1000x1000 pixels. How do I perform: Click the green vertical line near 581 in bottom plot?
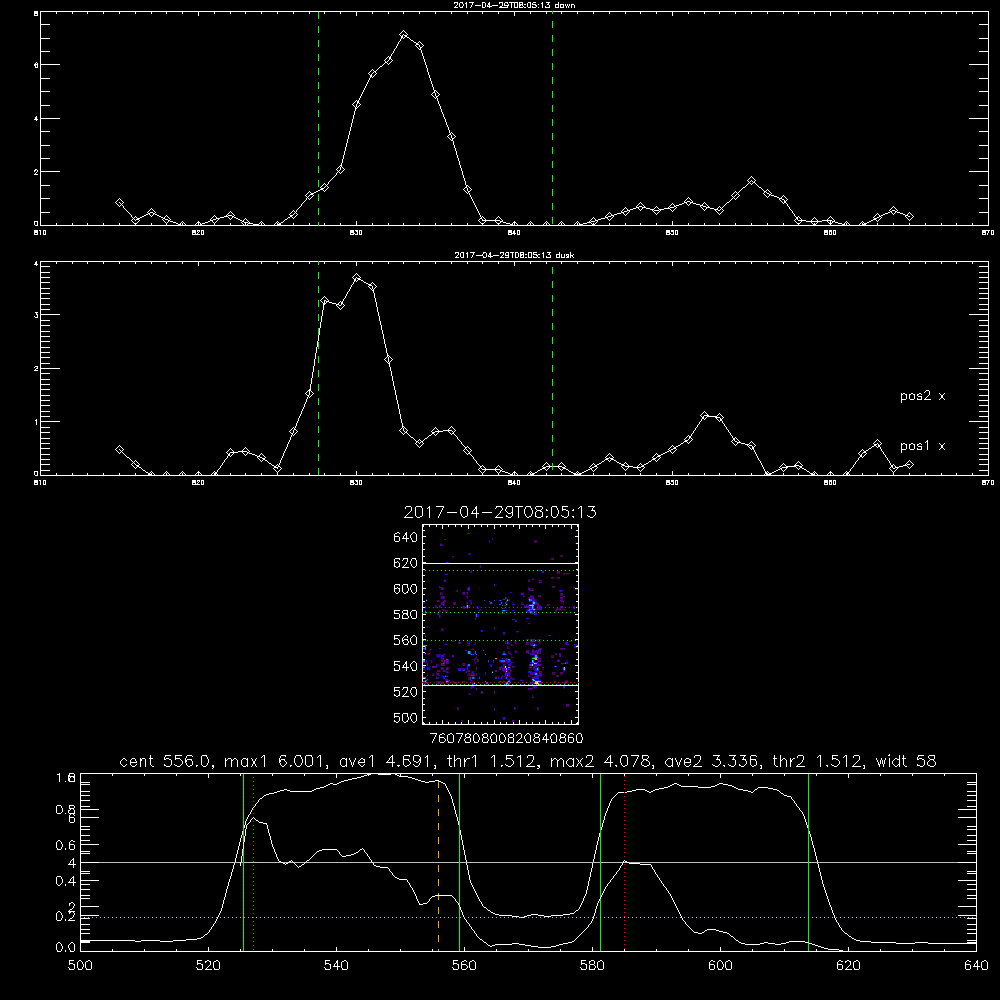(600, 862)
